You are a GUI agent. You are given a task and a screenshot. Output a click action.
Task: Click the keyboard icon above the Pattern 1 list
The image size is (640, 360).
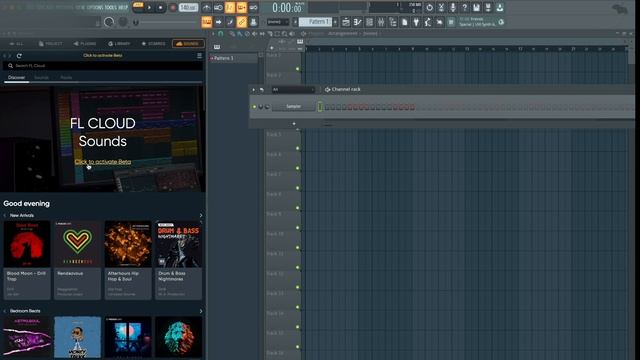217,47
